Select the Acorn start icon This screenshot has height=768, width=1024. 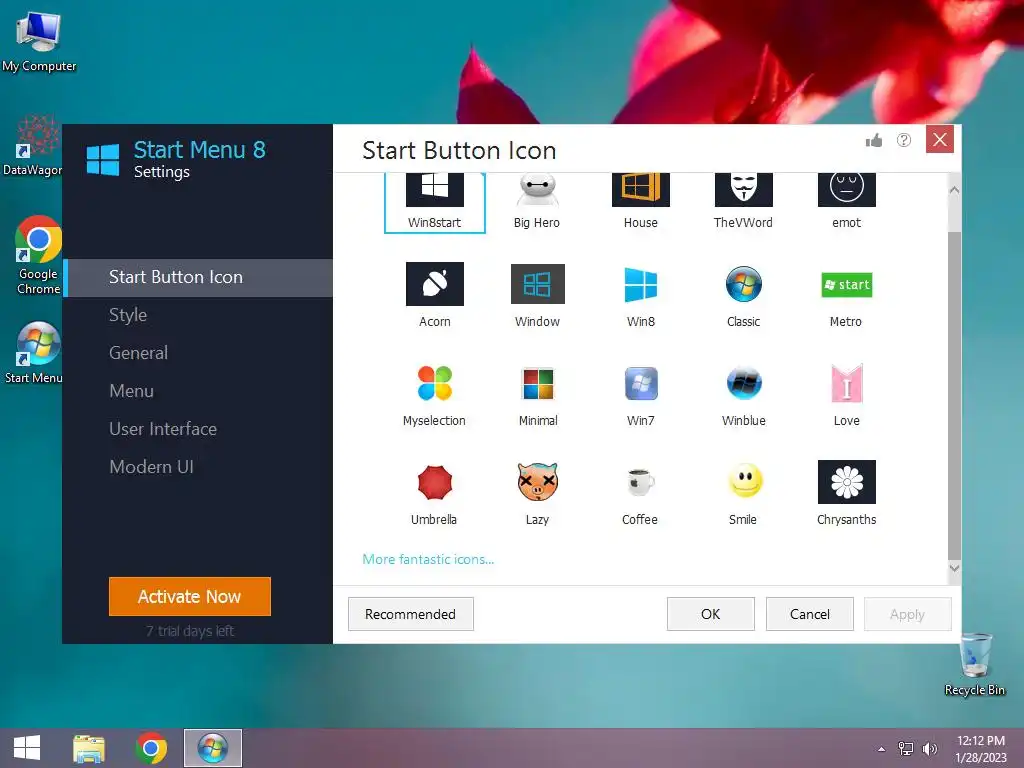point(434,295)
